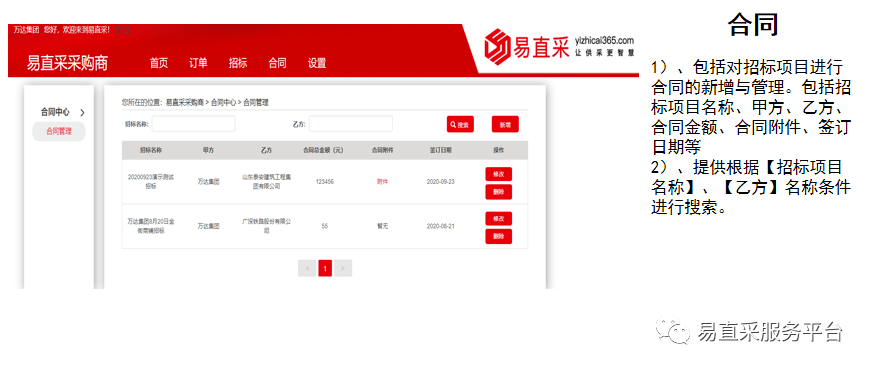Image resolution: width=872 pixels, height=370 pixels.
Task: Click the 山东泰安建筑工程集团有限公司 cell
Action: pyautogui.click(x=266, y=182)
